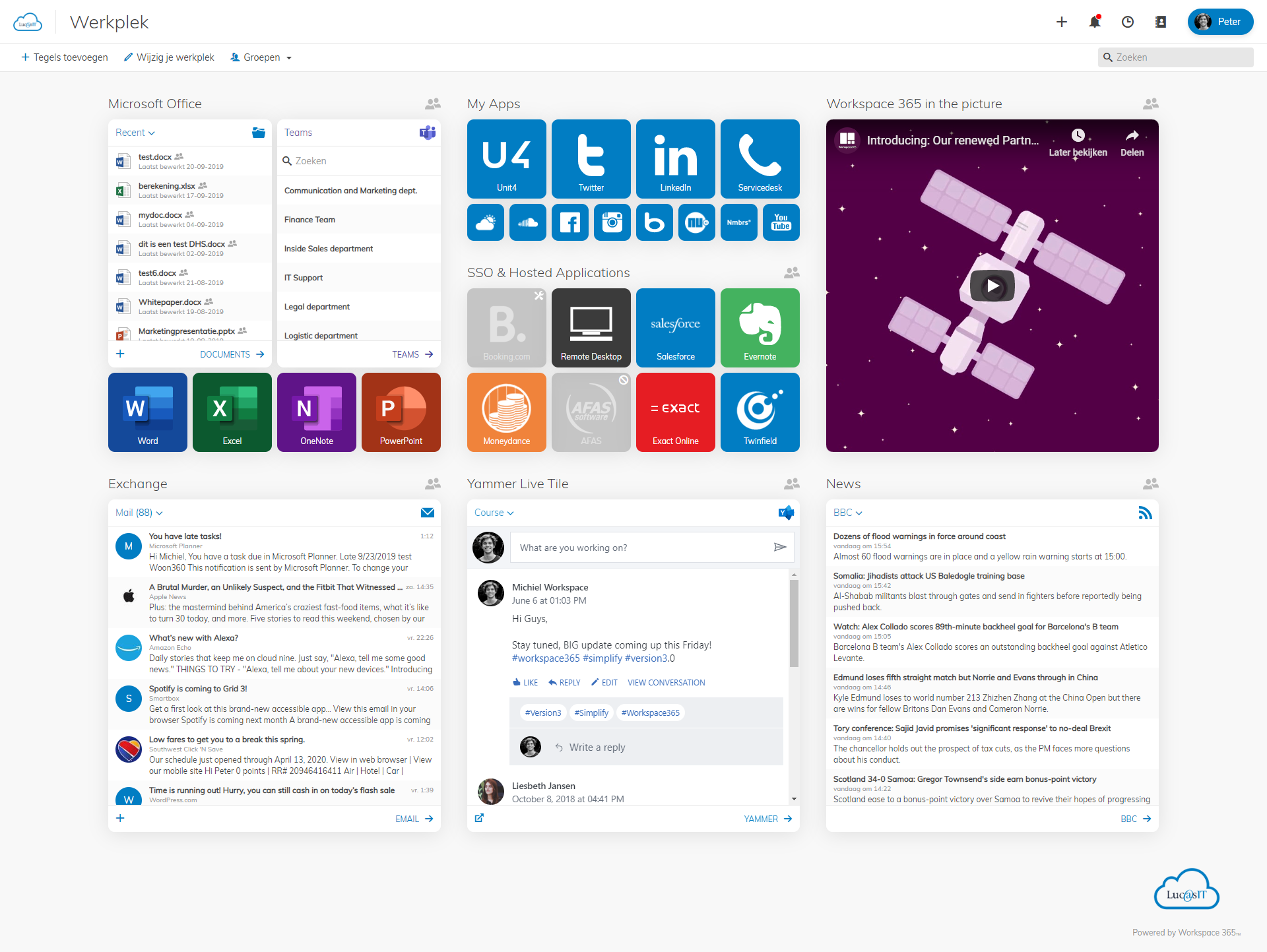
Task: Open test.docx in recent documents
Action: [190, 162]
